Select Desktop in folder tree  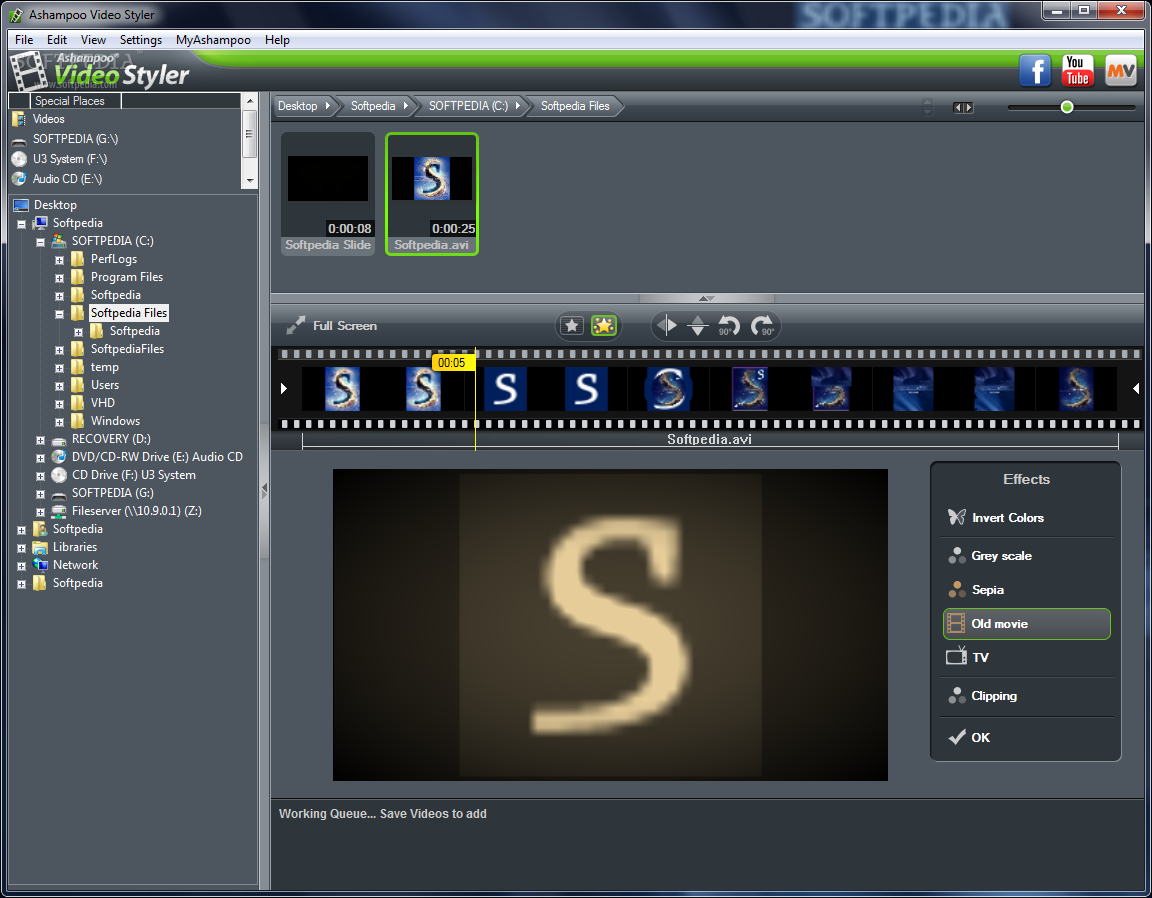click(x=55, y=205)
